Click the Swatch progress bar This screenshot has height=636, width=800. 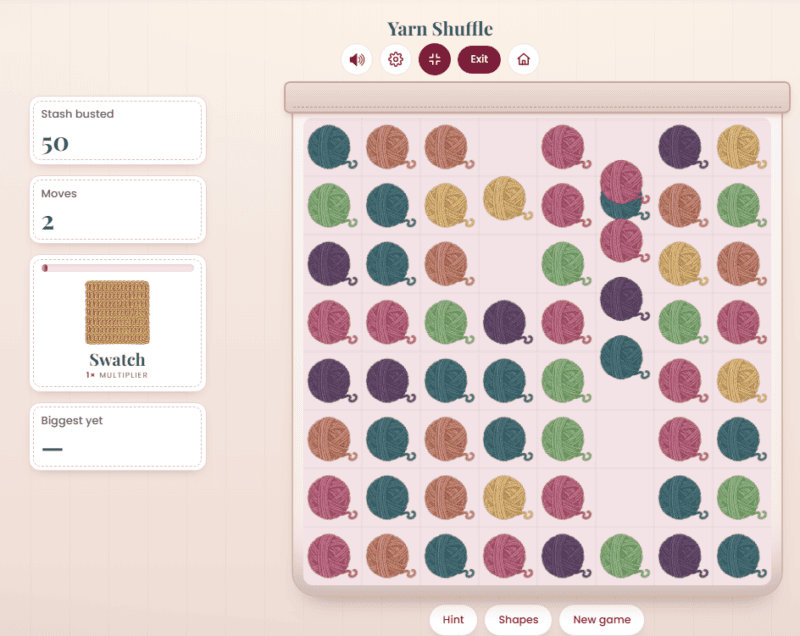117,268
